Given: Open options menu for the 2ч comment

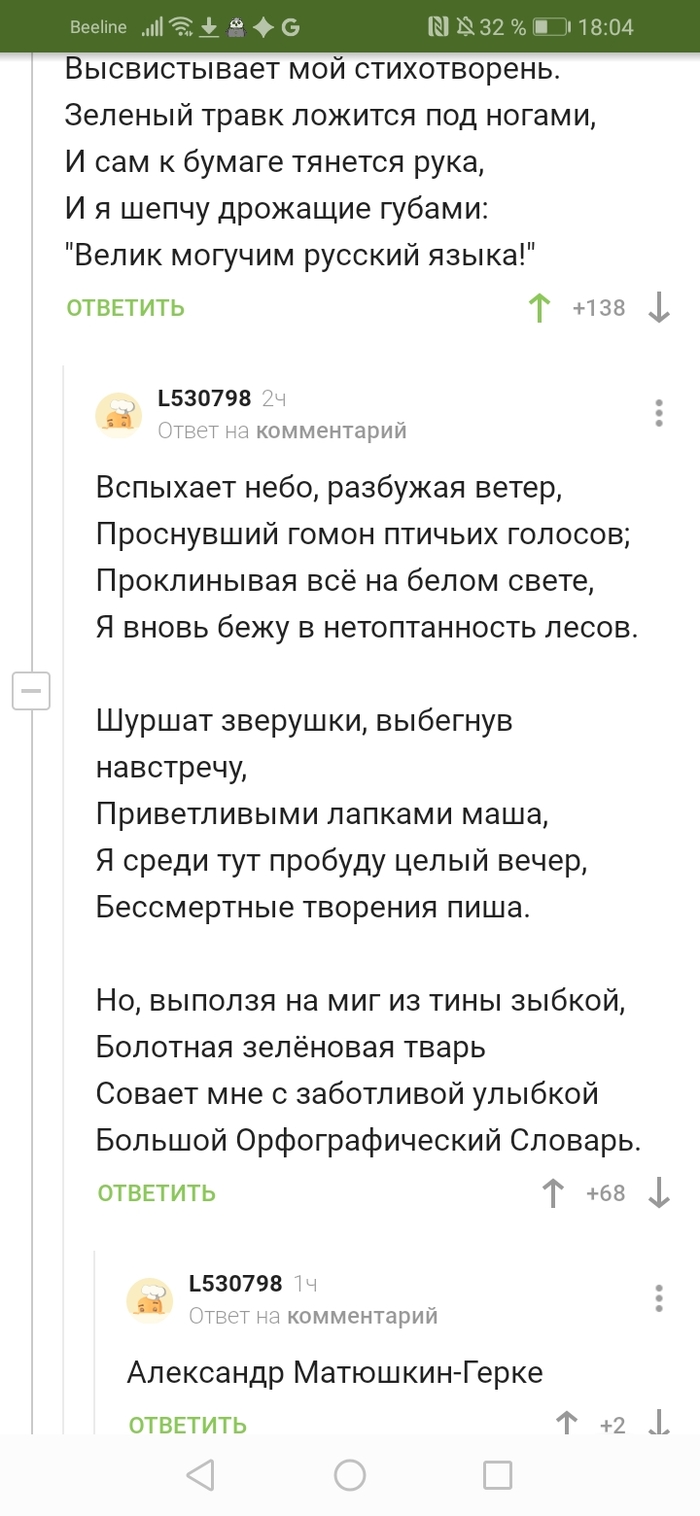Looking at the screenshot, I should 659,413.
